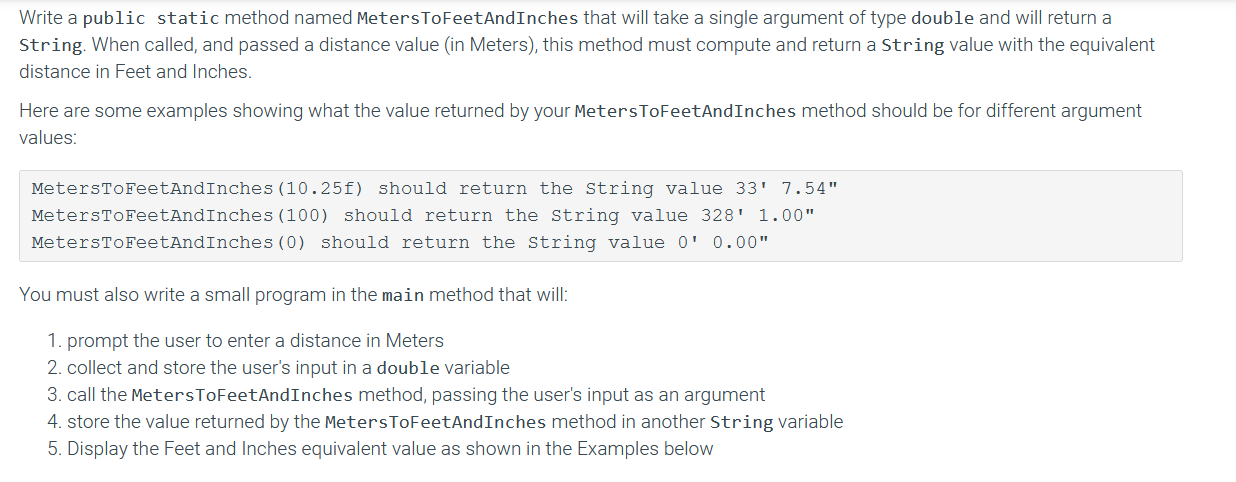This screenshot has height=482, width=1236.
Task: Click the word "values:" above the code box
Action: [x=48, y=138]
